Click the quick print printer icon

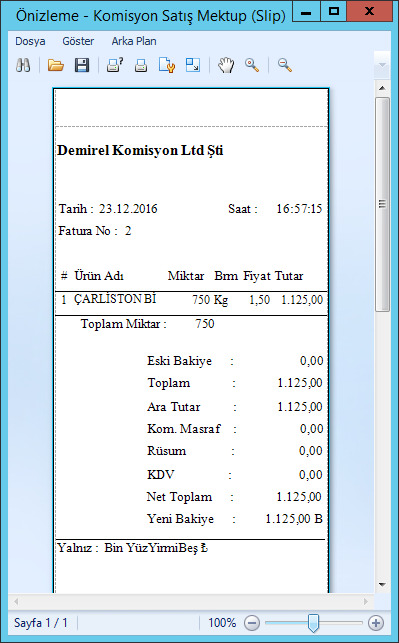(141, 65)
